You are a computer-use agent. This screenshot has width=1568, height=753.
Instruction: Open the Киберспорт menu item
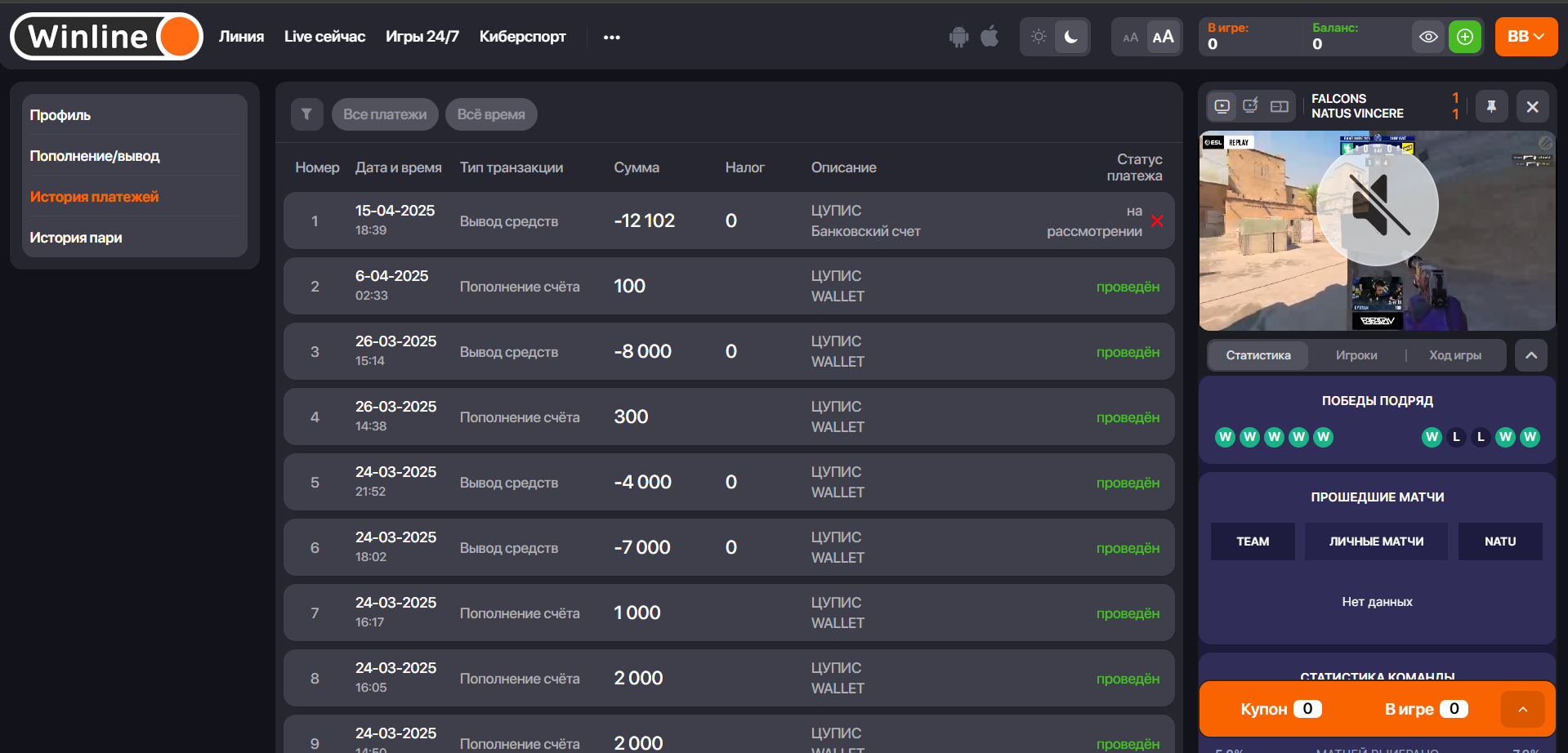522,37
